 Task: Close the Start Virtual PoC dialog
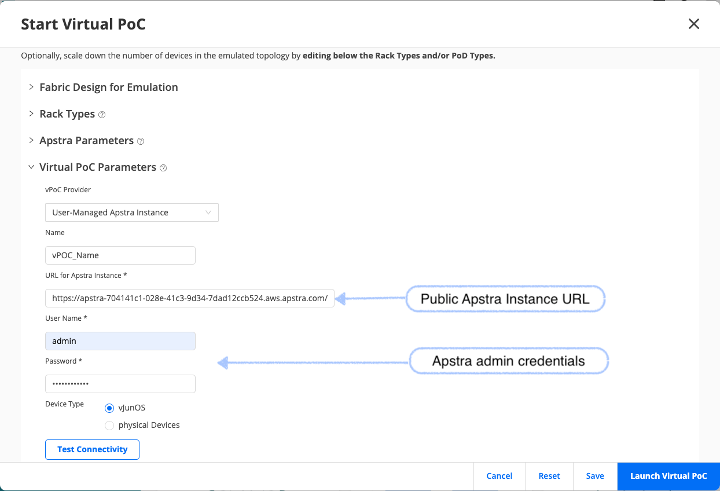694,24
